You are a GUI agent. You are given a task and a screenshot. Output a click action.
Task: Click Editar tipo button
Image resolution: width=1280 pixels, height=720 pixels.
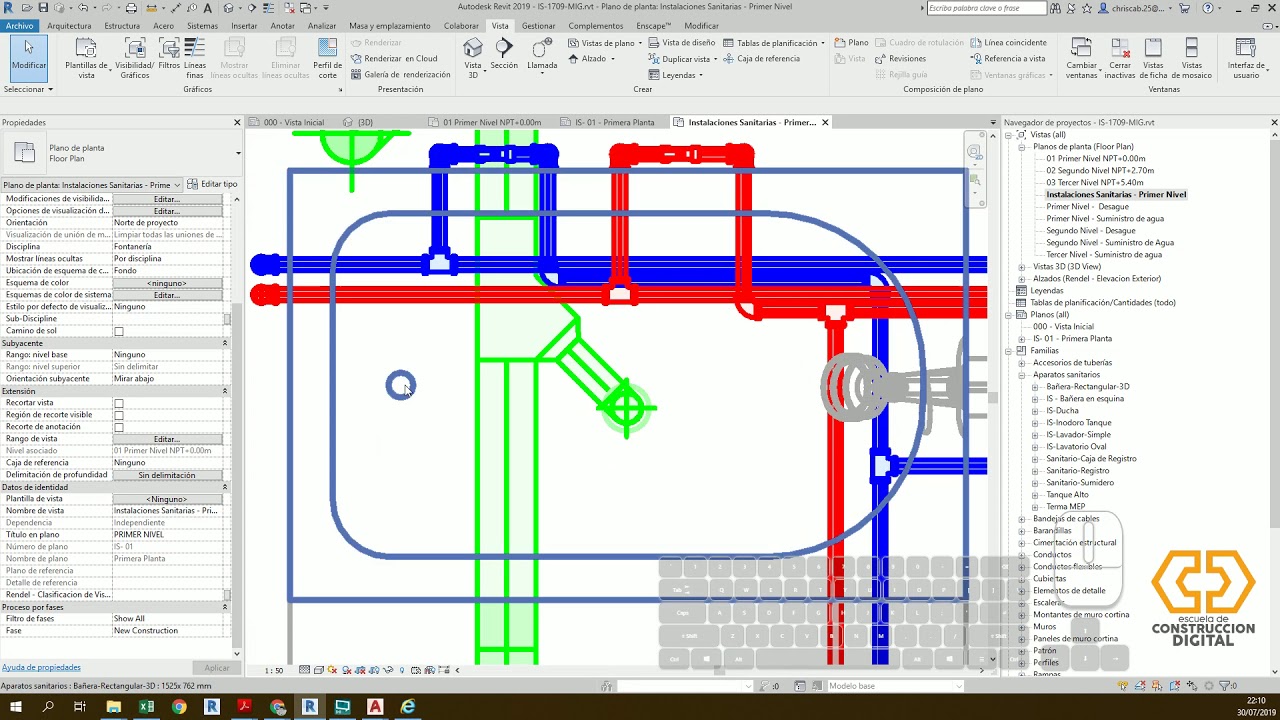(x=212, y=184)
